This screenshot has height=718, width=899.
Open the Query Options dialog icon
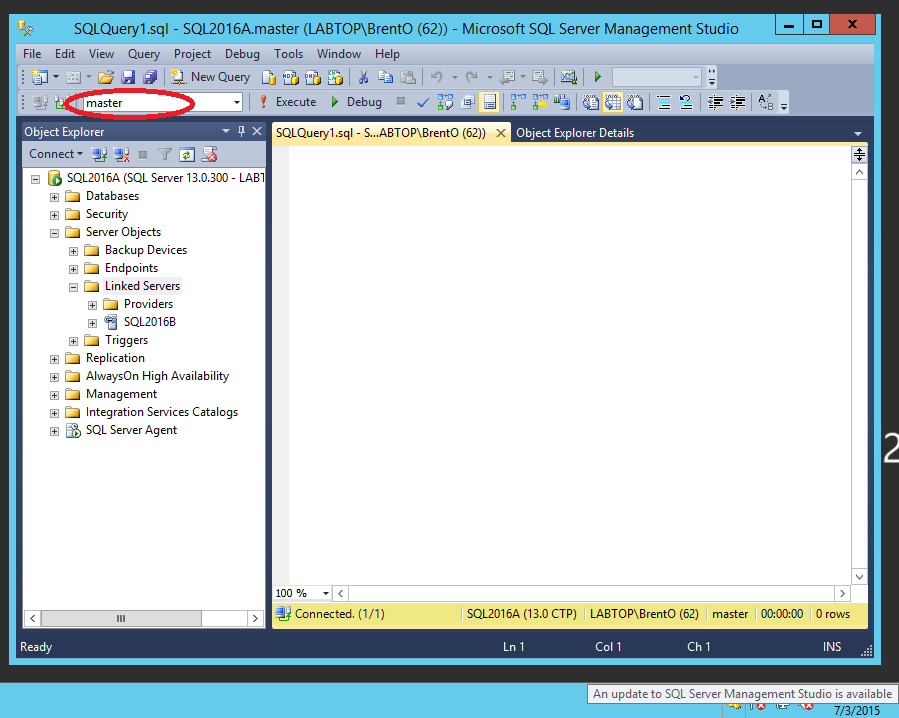click(468, 103)
